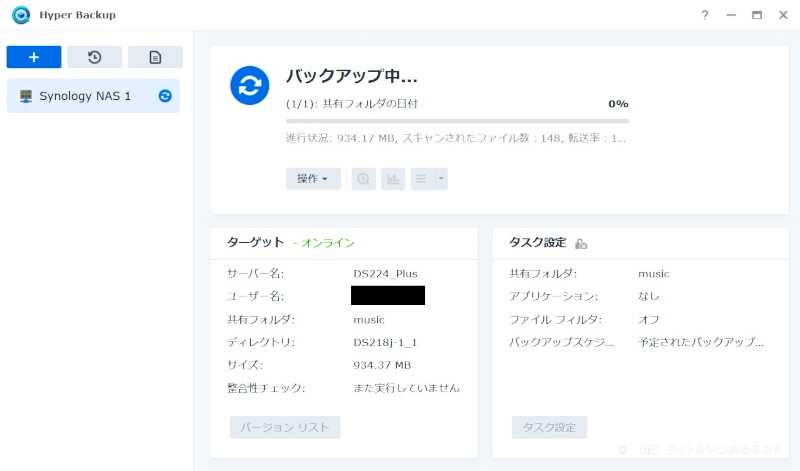Screen dimensions: 800x471
Task: Click the バージョン リスト button
Action: [x=285, y=427]
